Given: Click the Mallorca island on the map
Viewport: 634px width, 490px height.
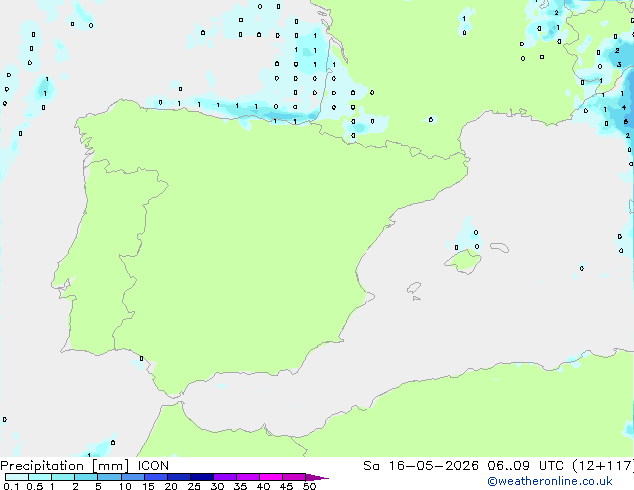Looking at the screenshot, I should 464,261.
